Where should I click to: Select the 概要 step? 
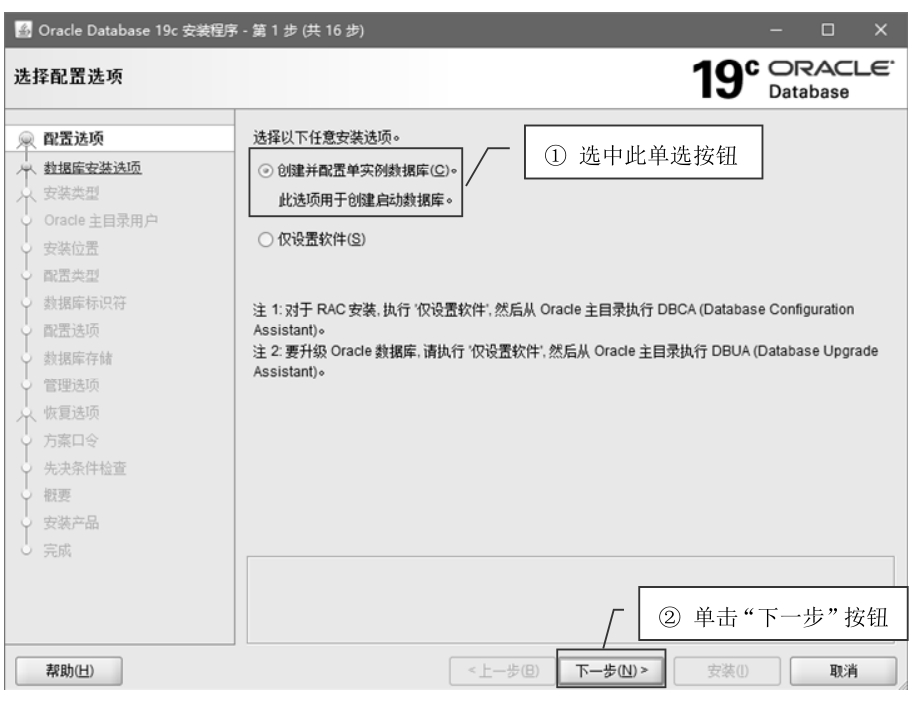(x=57, y=495)
